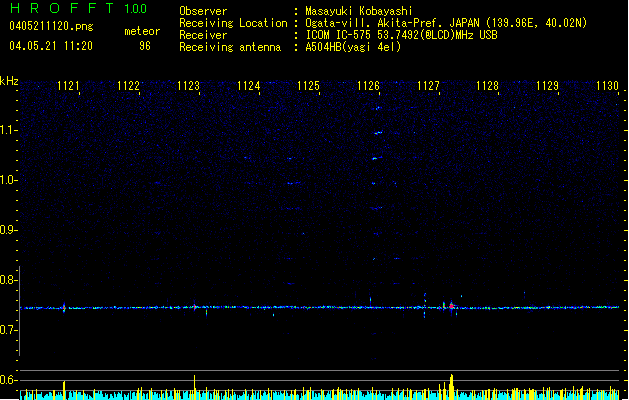Viewport: 629px width, 400px height.
Task: Click the 0.6 kHz frequency label
Action: click(8, 380)
